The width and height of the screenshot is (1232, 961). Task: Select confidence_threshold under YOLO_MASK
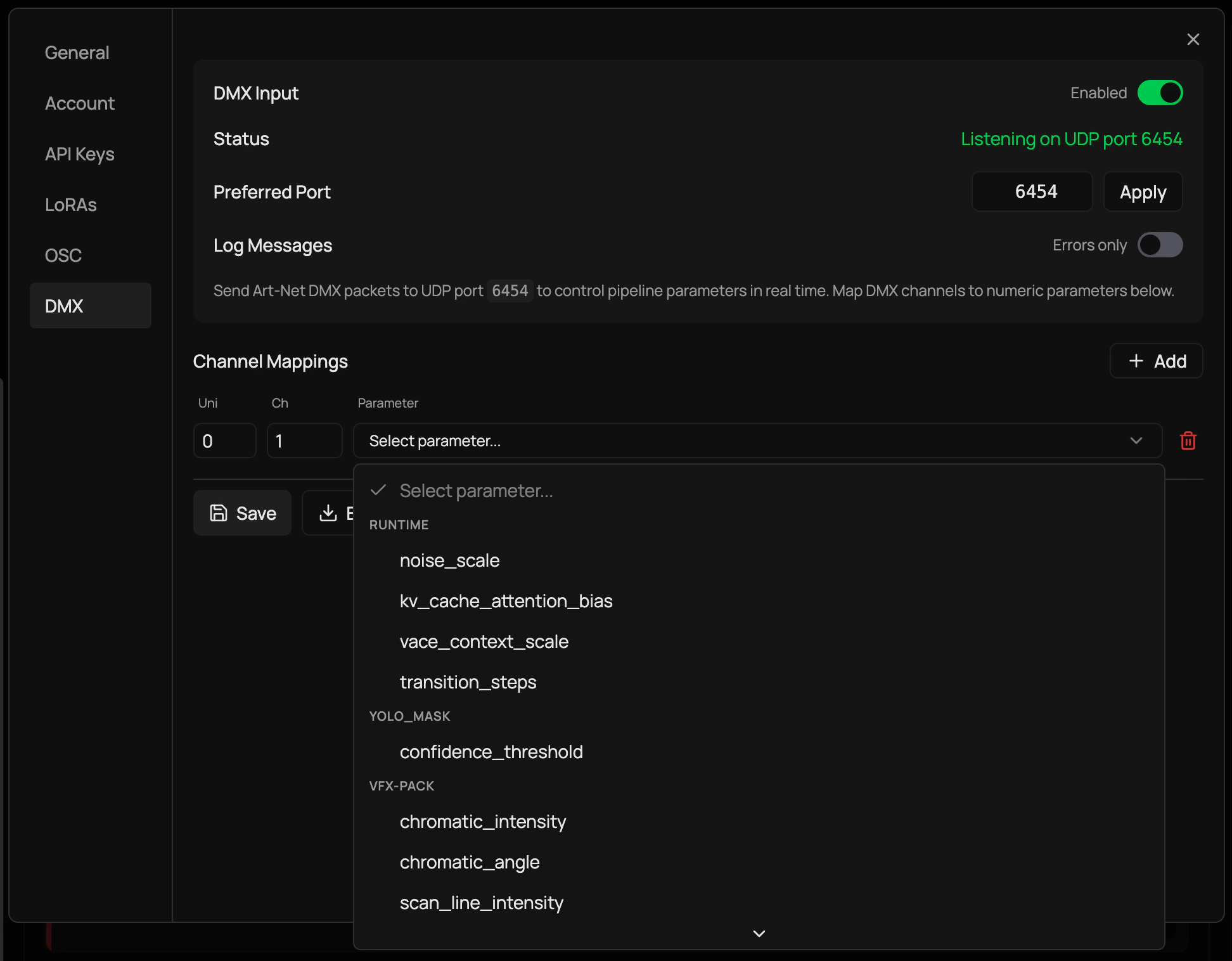[491, 752]
